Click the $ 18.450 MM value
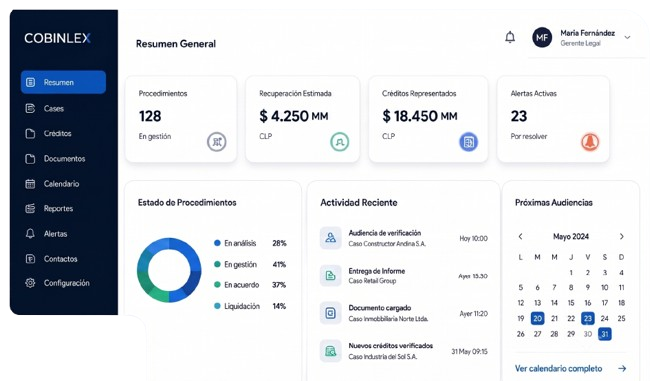The width and height of the screenshot is (656, 381). tap(420, 116)
